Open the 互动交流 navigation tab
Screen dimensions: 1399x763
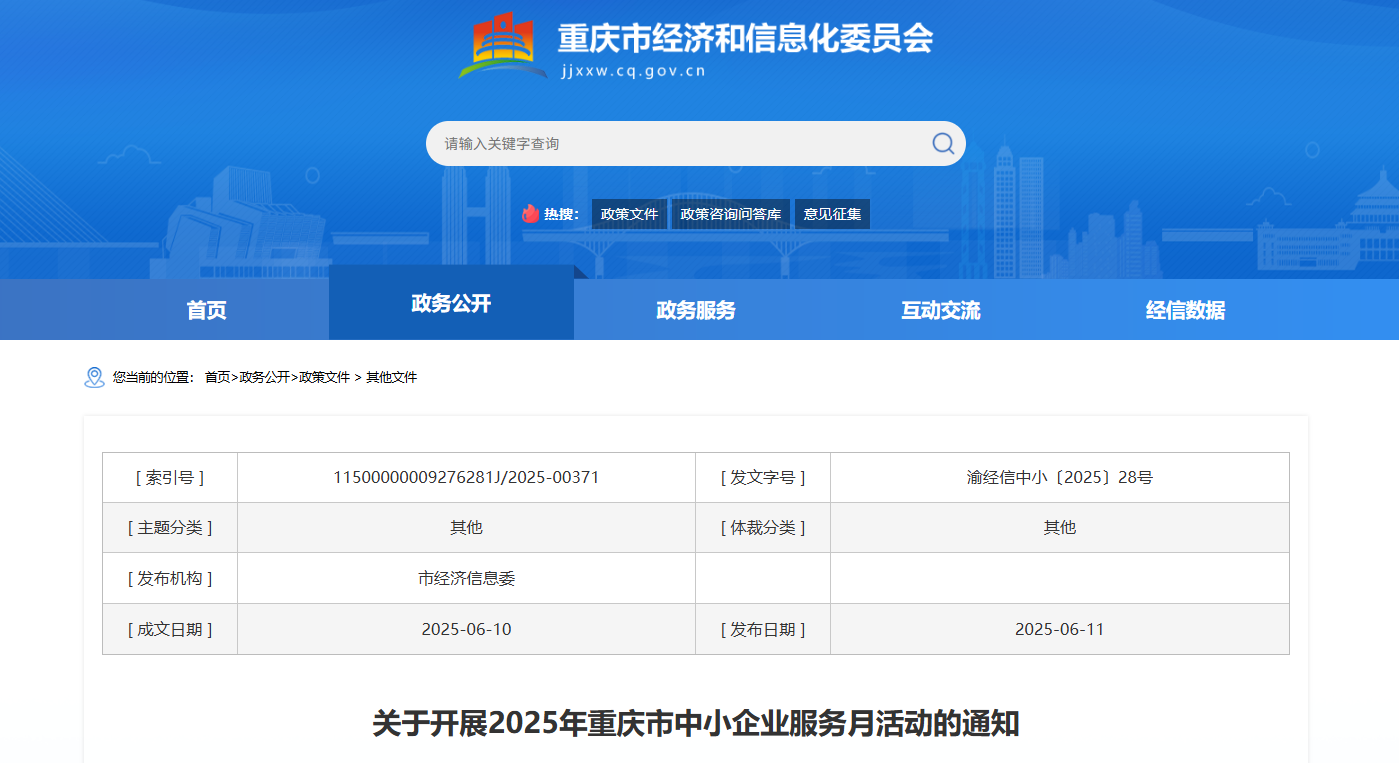coord(940,310)
